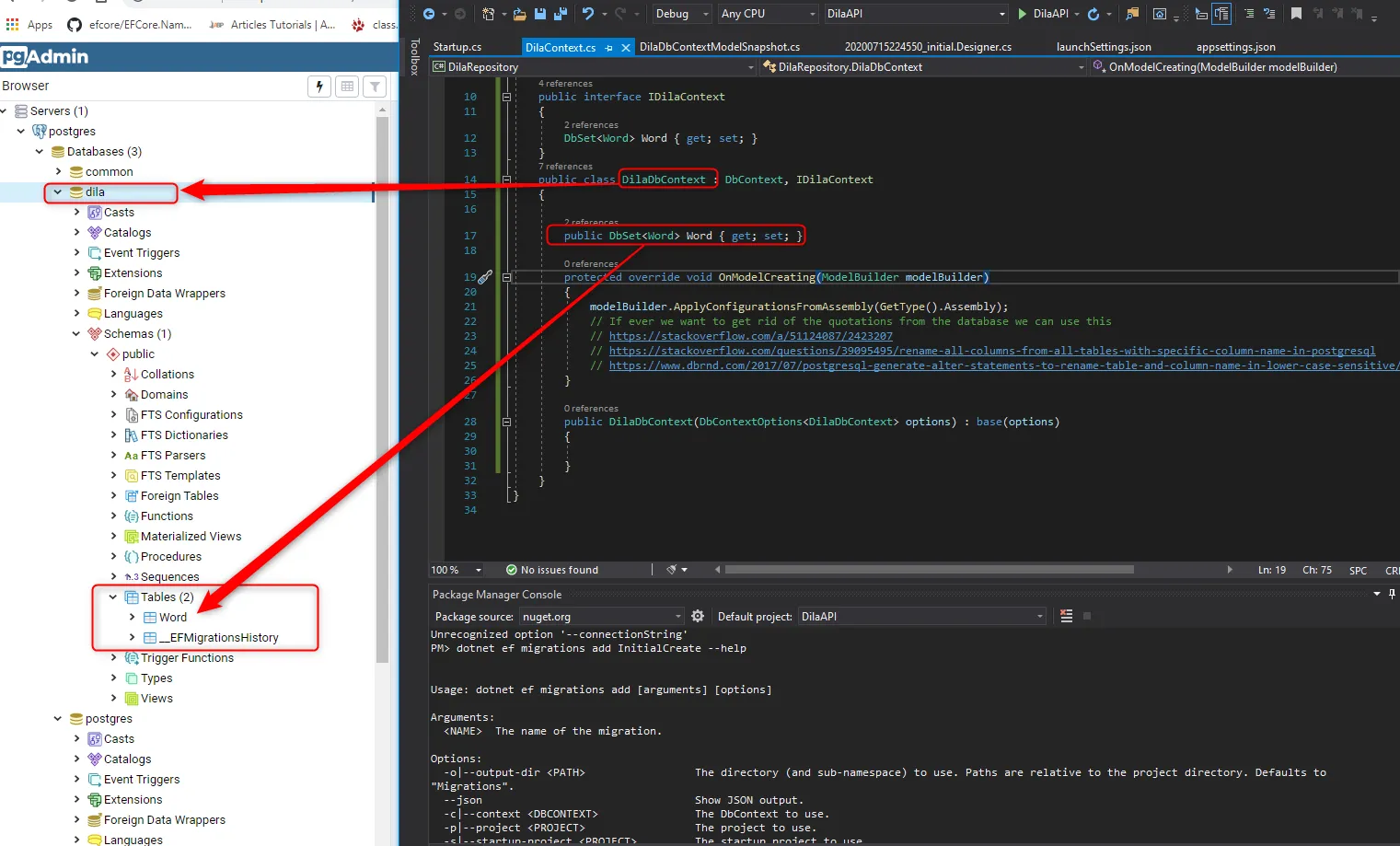Open the Package source nuget.org dropdown

coord(678,617)
